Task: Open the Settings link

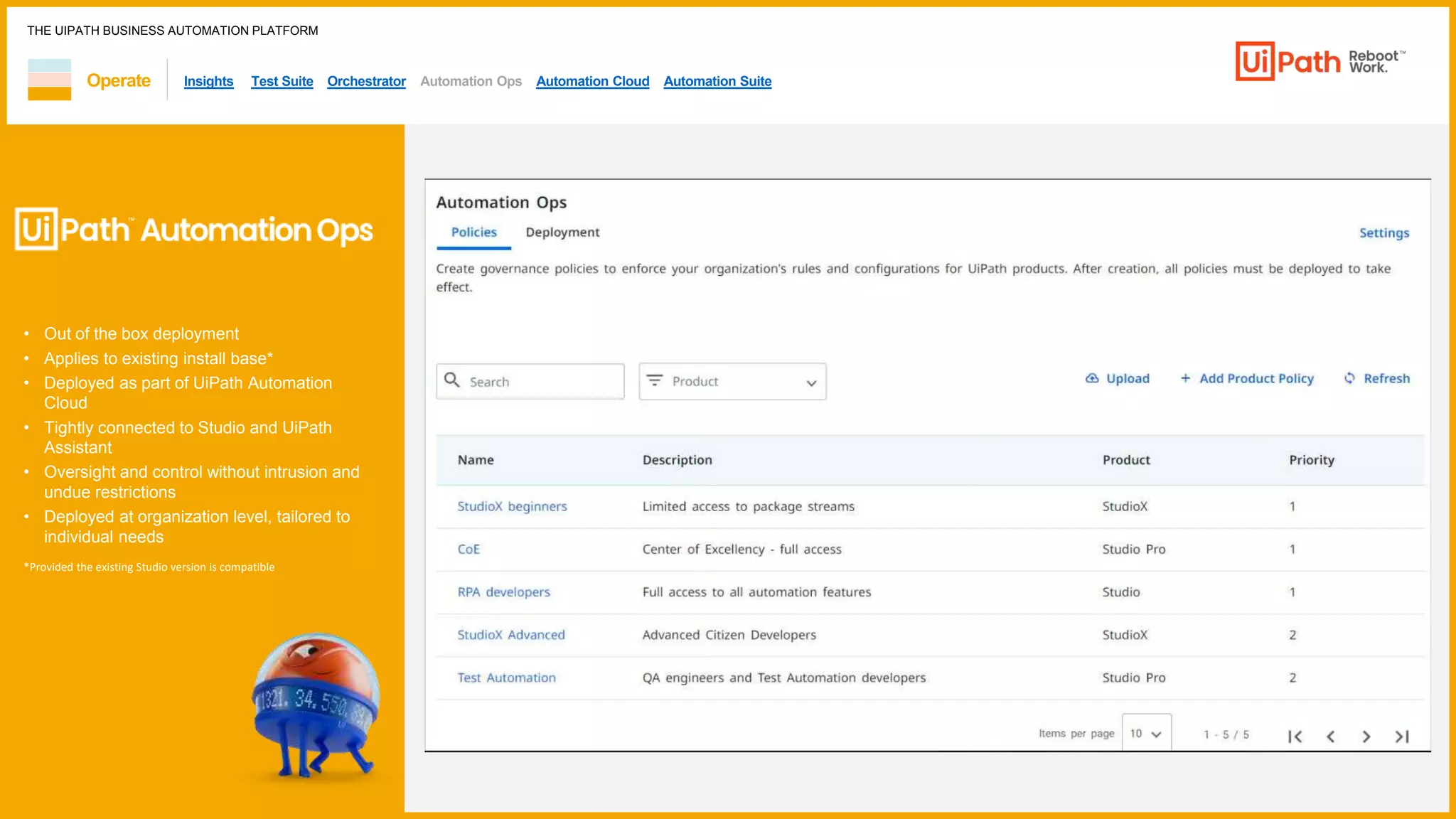Action: tap(1383, 233)
